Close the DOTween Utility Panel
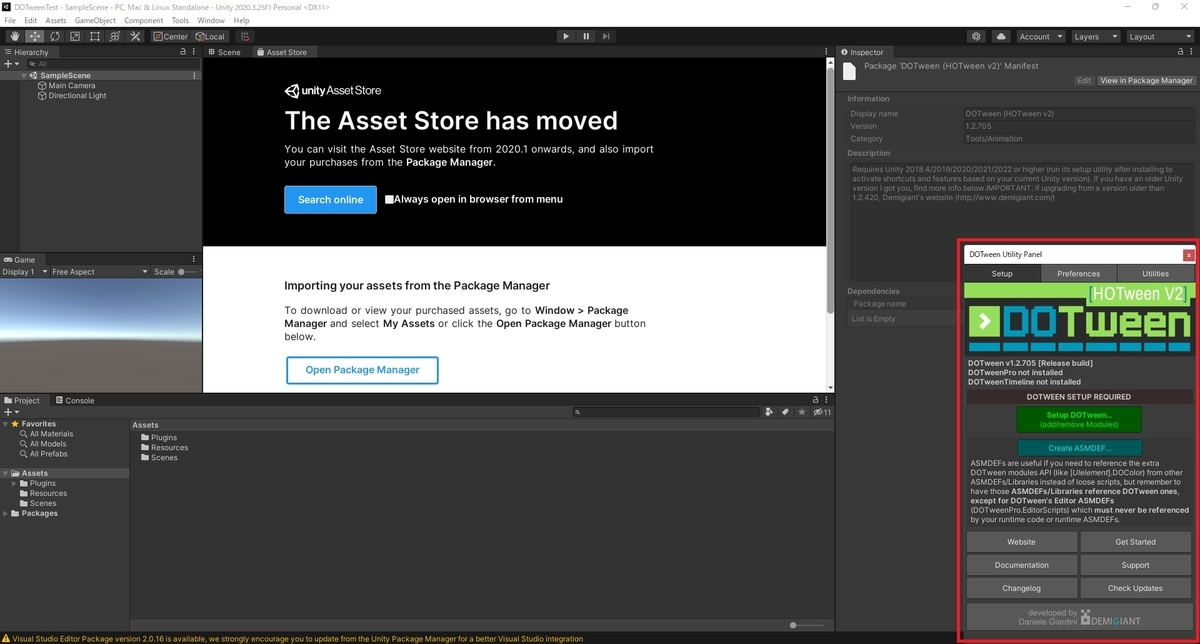Image resolution: width=1200 pixels, height=644 pixels. [x=1188, y=255]
